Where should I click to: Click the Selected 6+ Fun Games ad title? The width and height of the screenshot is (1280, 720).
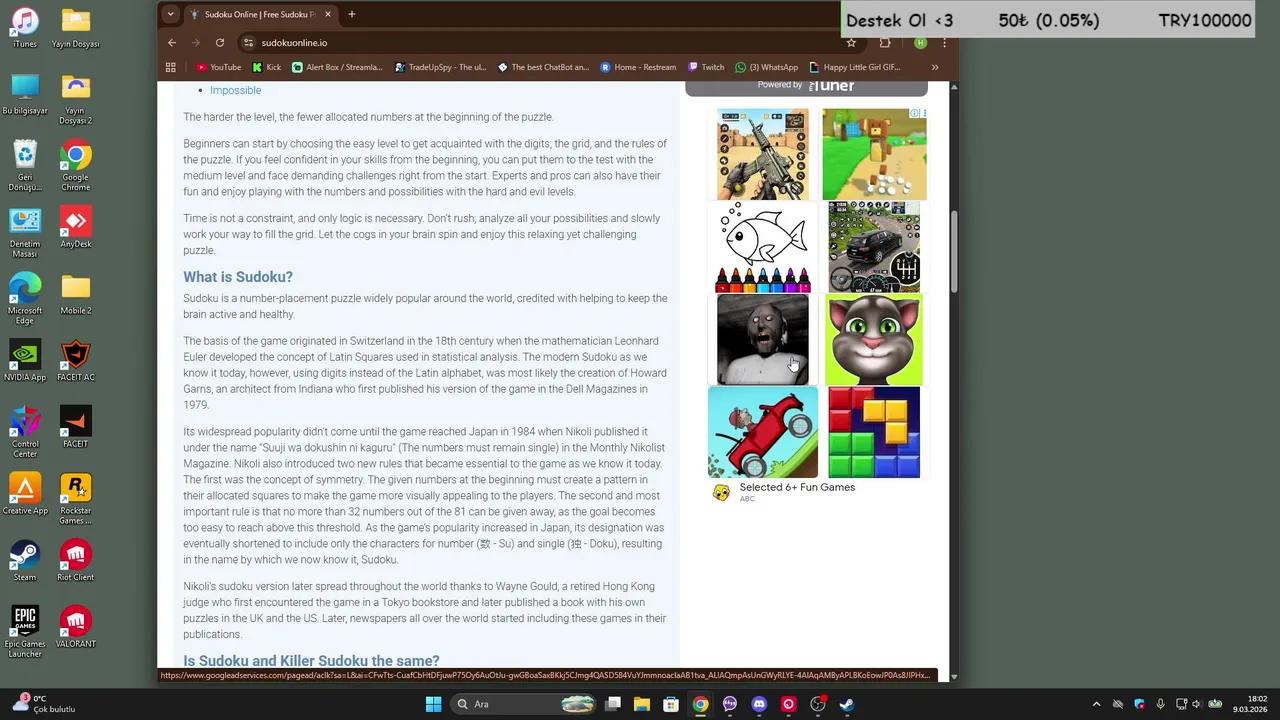point(797,487)
